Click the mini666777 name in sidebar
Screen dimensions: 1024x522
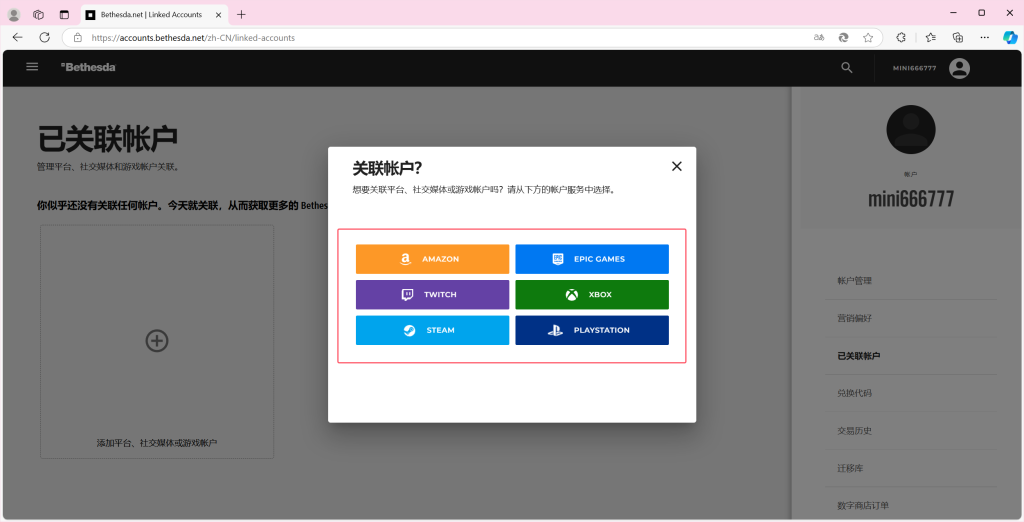(911, 199)
